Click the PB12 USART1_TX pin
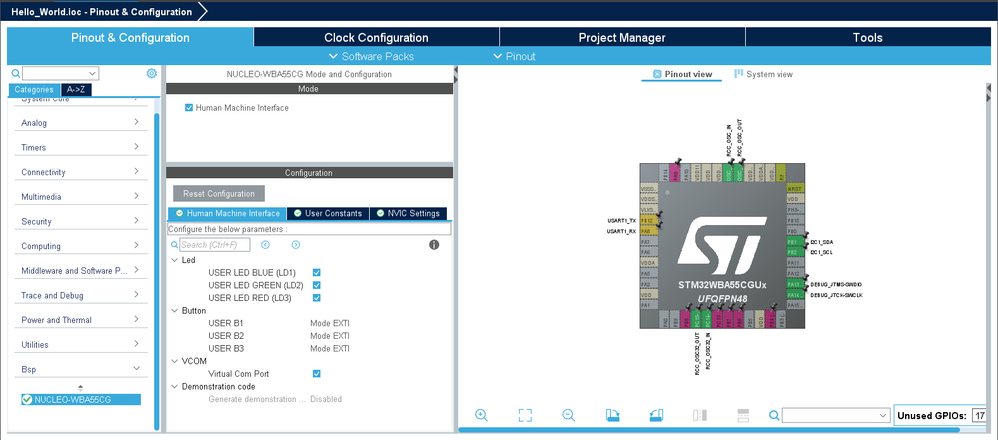This screenshot has height=440, width=998. coord(647,220)
